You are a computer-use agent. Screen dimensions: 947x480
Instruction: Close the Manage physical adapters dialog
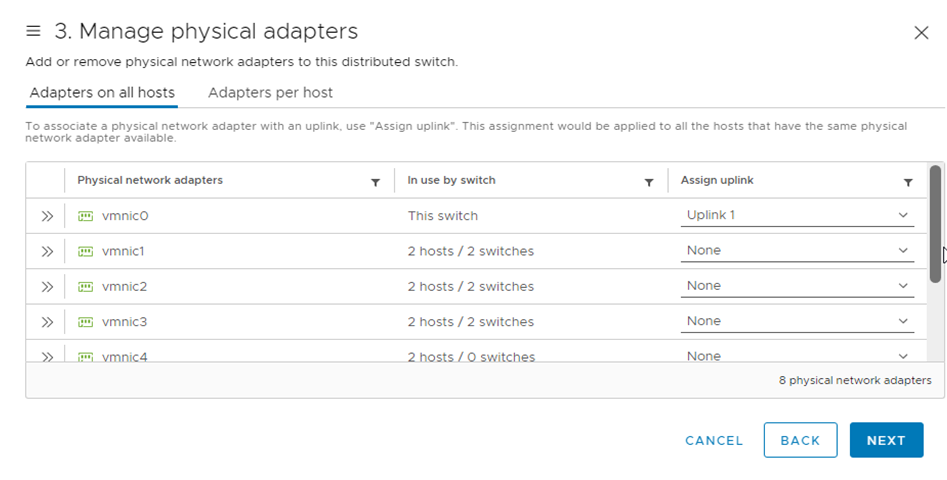(x=921, y=33)
